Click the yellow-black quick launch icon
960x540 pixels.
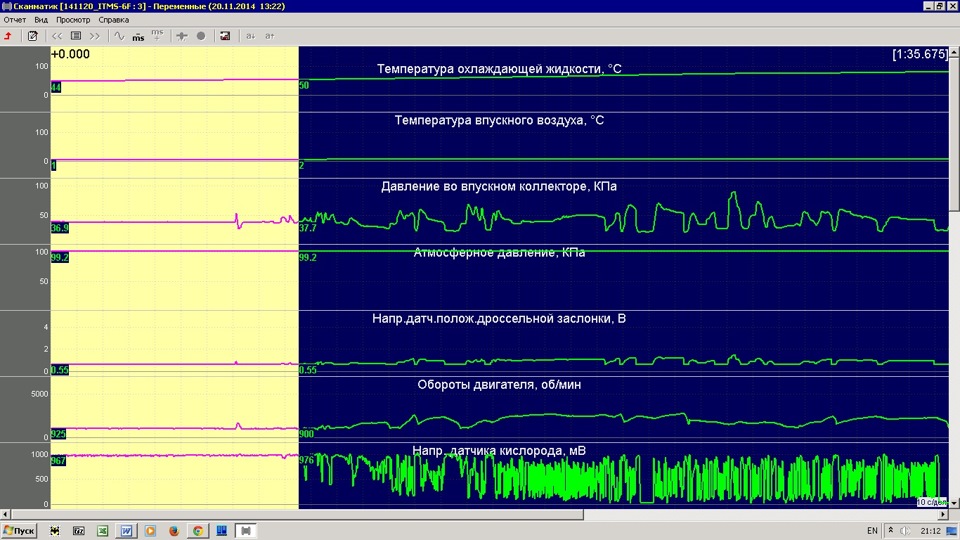pos(54,531)
